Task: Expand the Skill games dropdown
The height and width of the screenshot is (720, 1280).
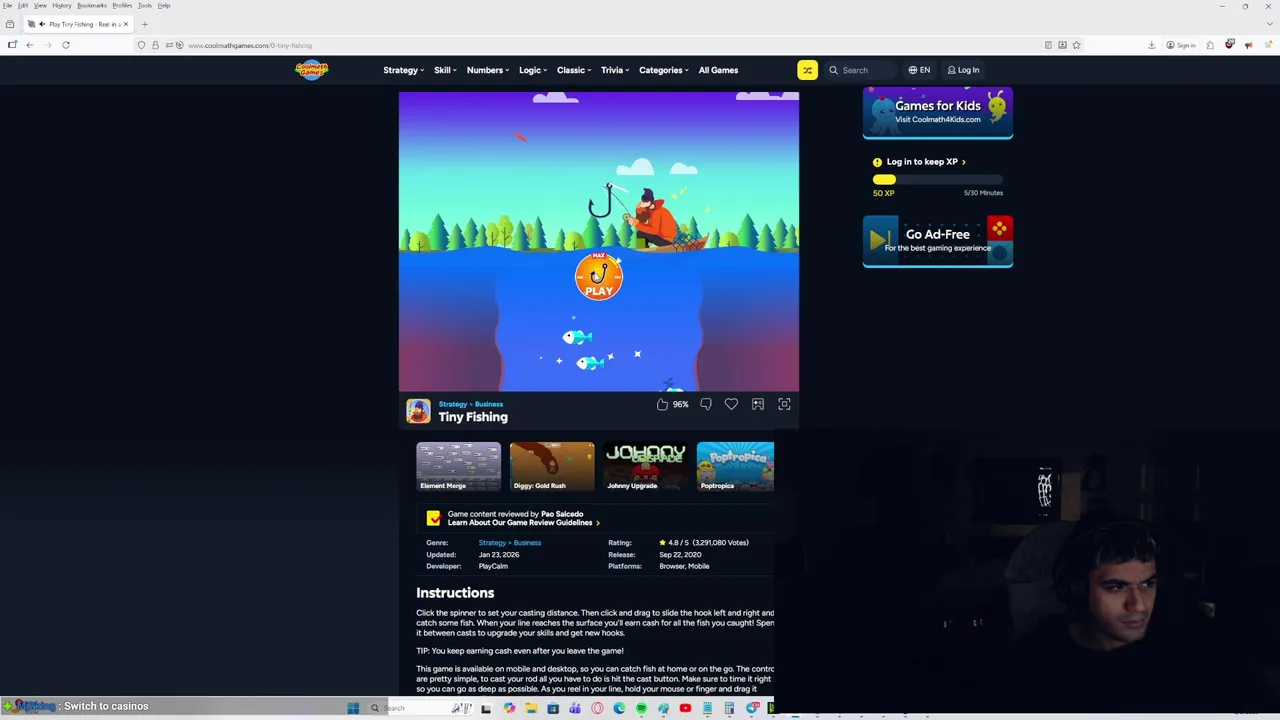Action: pyautogui.click(x=445, y=70)
